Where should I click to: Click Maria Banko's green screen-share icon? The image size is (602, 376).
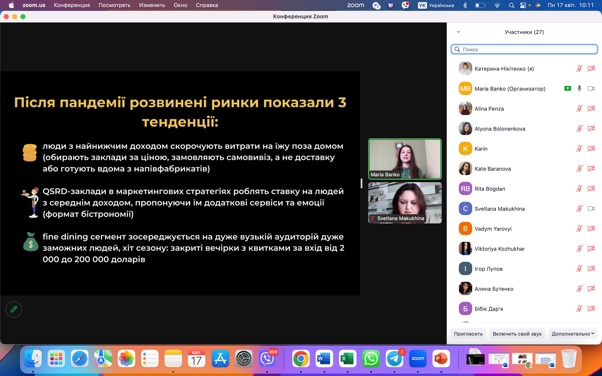[567, 89]
